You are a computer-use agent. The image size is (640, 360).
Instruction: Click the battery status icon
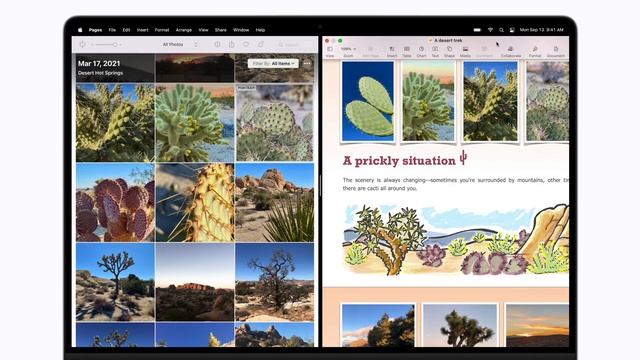point(477,30)
